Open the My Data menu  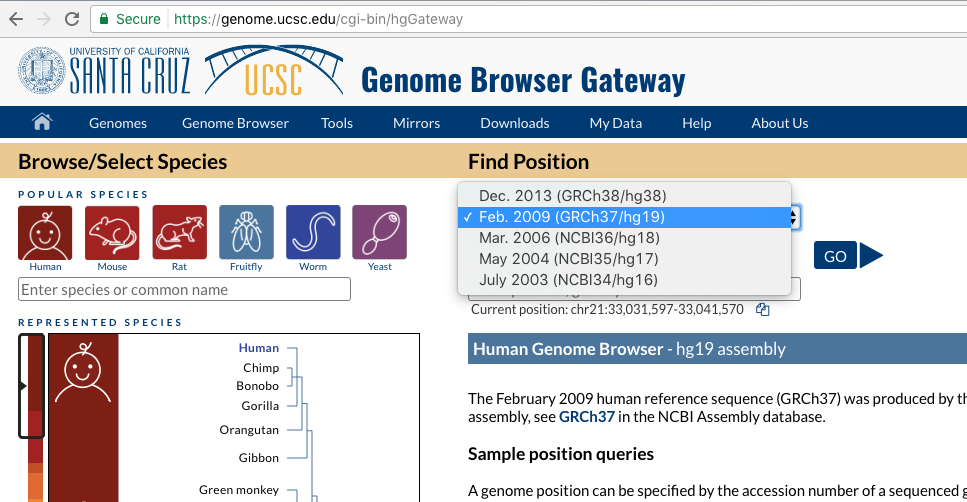point(615,123)
